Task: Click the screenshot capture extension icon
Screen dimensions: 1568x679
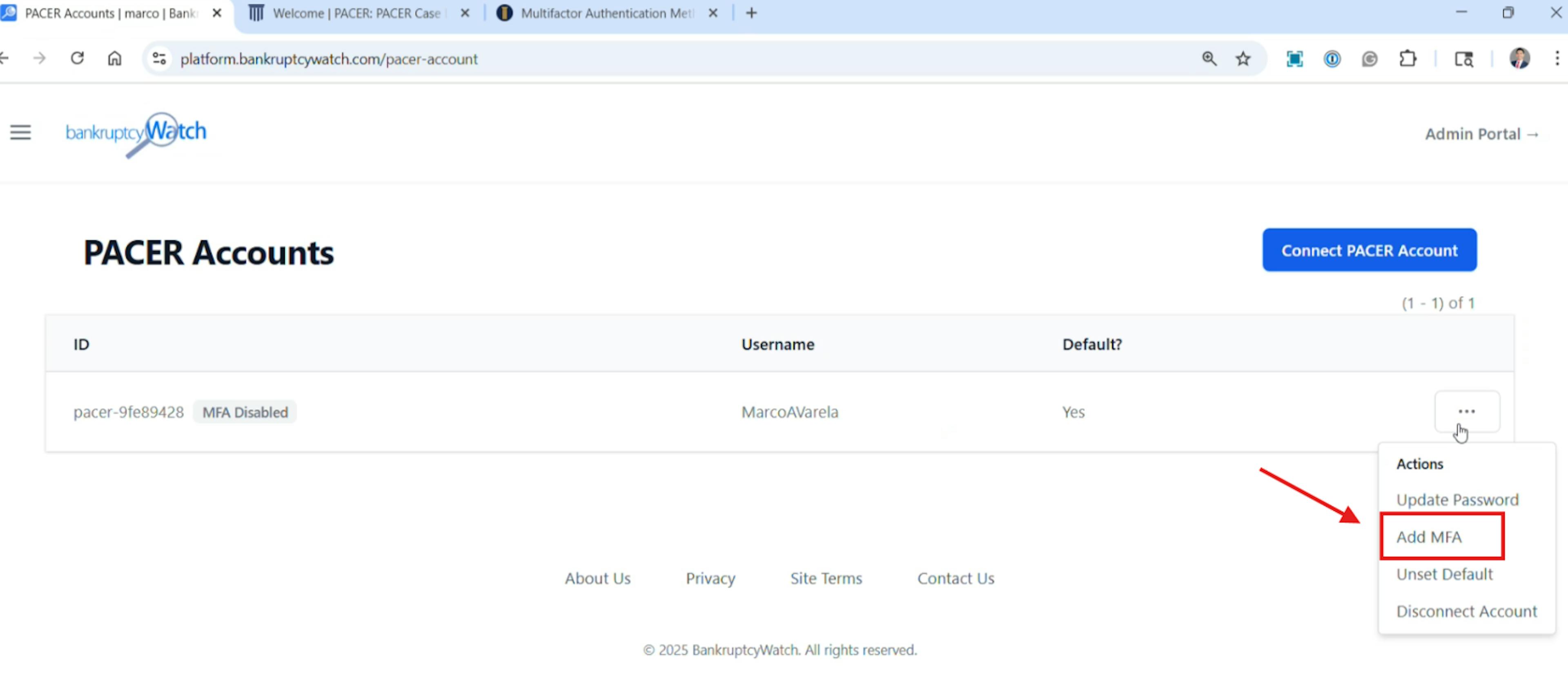Action: pyautogui.click(x=1294, y=58)
